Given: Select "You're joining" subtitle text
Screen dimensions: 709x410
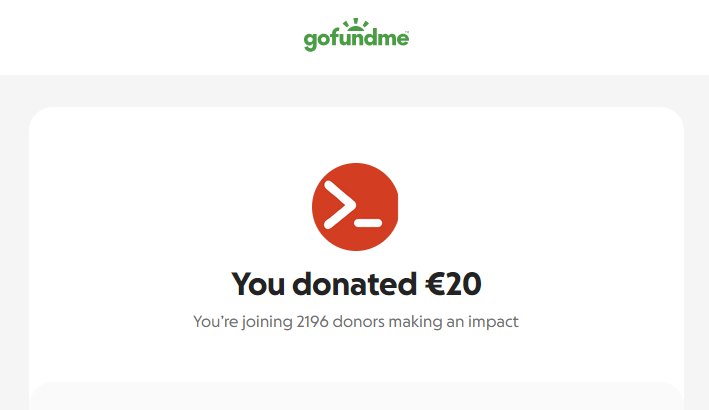Looking at the screenshot, I should coord(243,322).
